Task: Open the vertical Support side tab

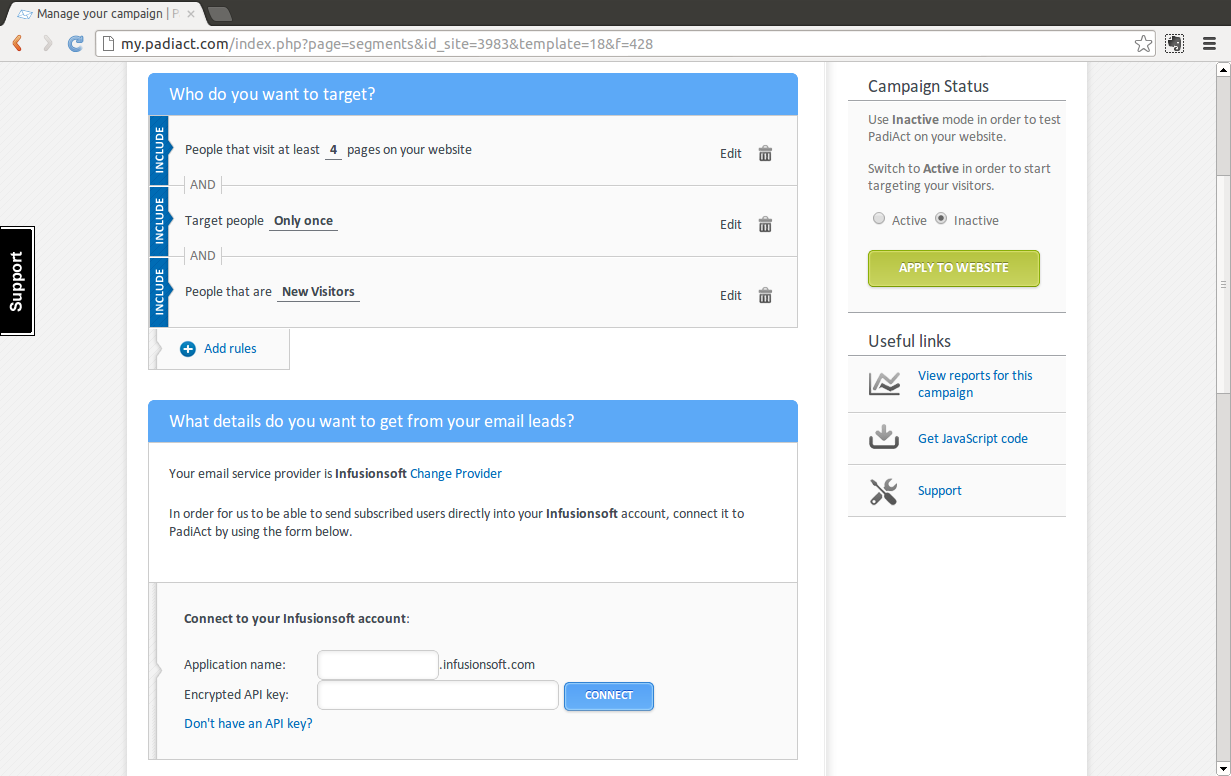Action: [17, 281]
